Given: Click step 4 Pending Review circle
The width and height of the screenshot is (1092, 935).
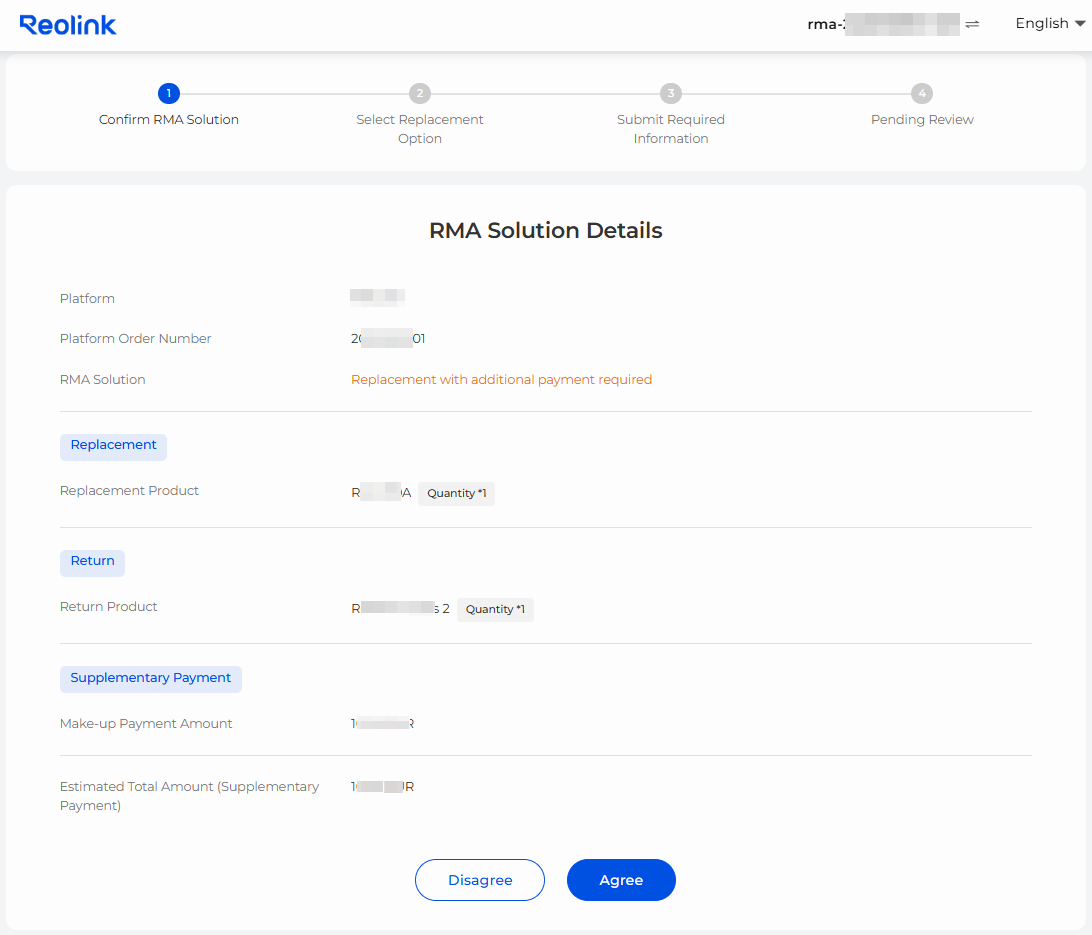Looking at the screenshot, I should pyautogui.click(x=922, y=93).
